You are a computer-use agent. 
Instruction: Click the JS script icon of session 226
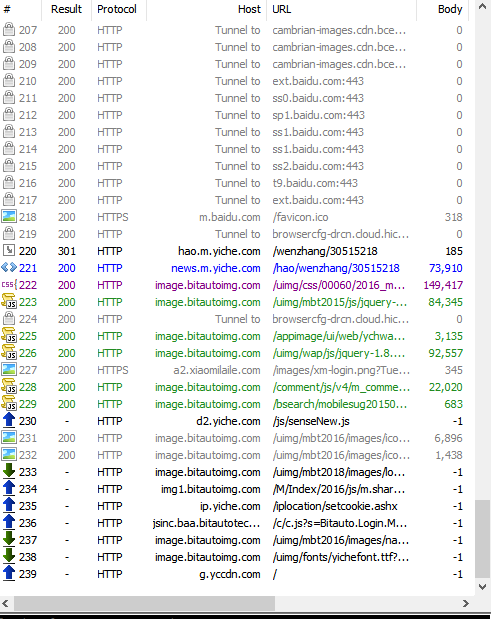[x=9, y=352]
